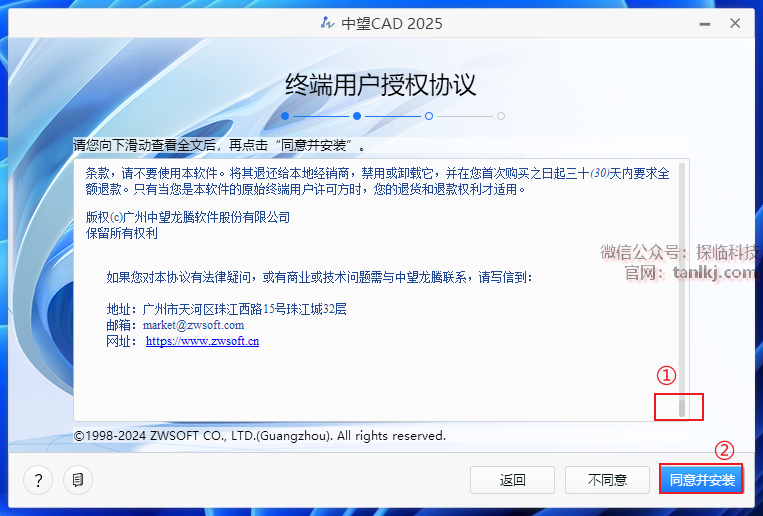This screenshot has width=763, height=516.
Task: Open the document log icon beside help
Action: (x=78, y=480)
